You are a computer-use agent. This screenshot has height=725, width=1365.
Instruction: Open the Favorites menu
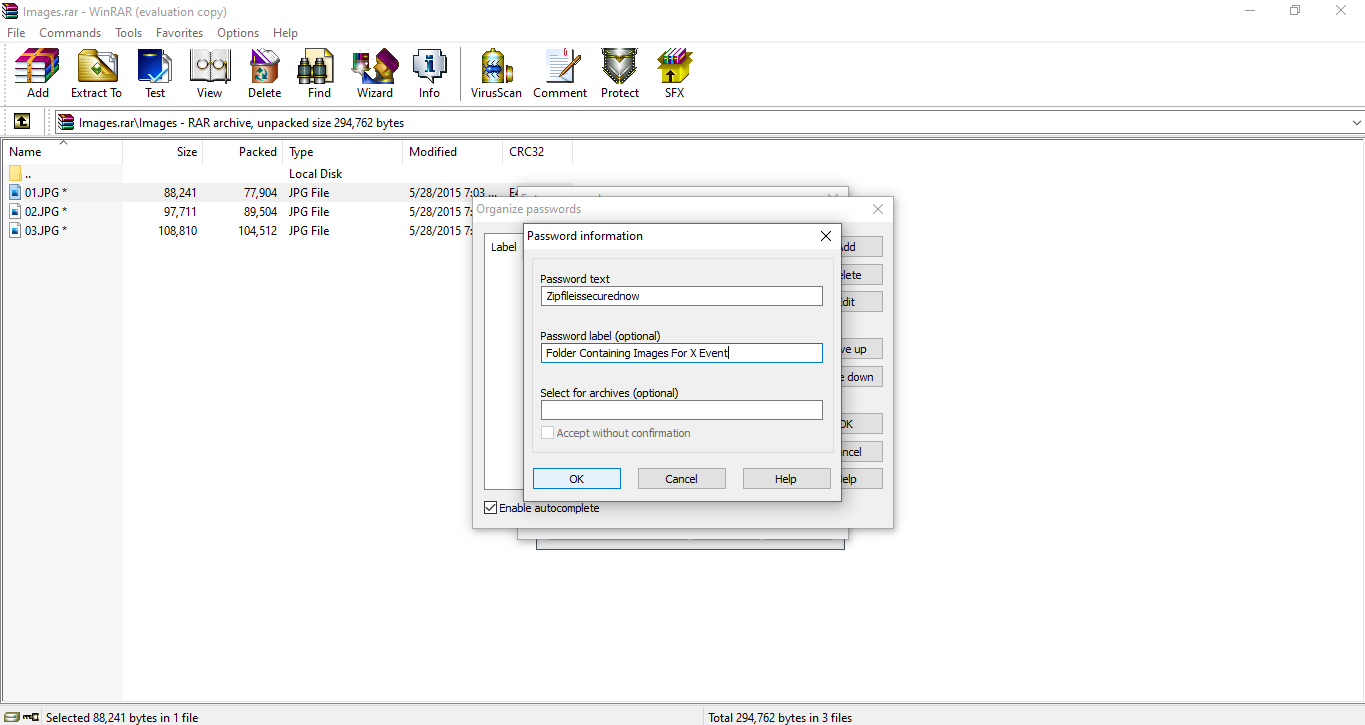coord(180,33)
